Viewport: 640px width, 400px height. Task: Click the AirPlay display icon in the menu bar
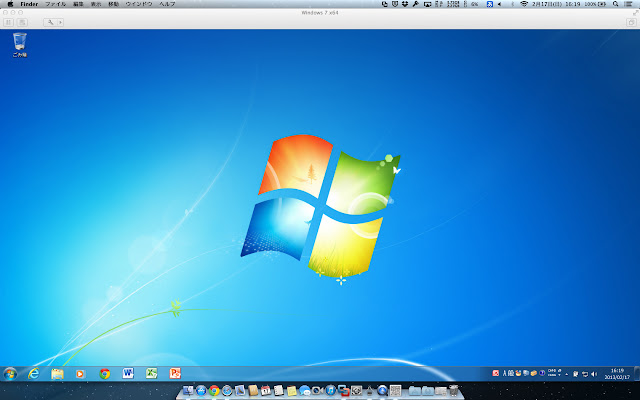[427, 4]
